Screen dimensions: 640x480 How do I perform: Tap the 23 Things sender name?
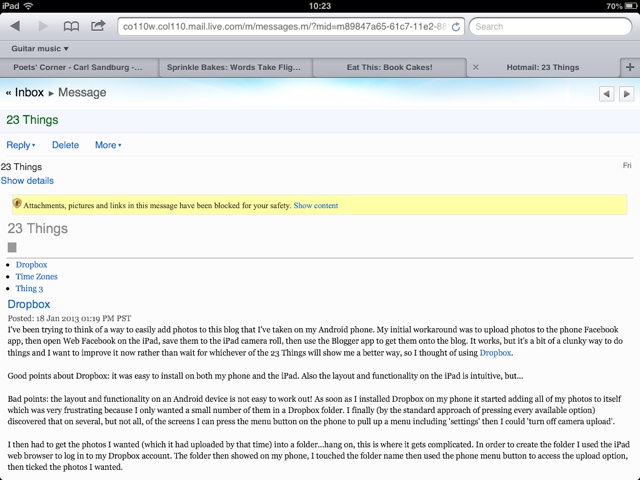coord(21,167)
